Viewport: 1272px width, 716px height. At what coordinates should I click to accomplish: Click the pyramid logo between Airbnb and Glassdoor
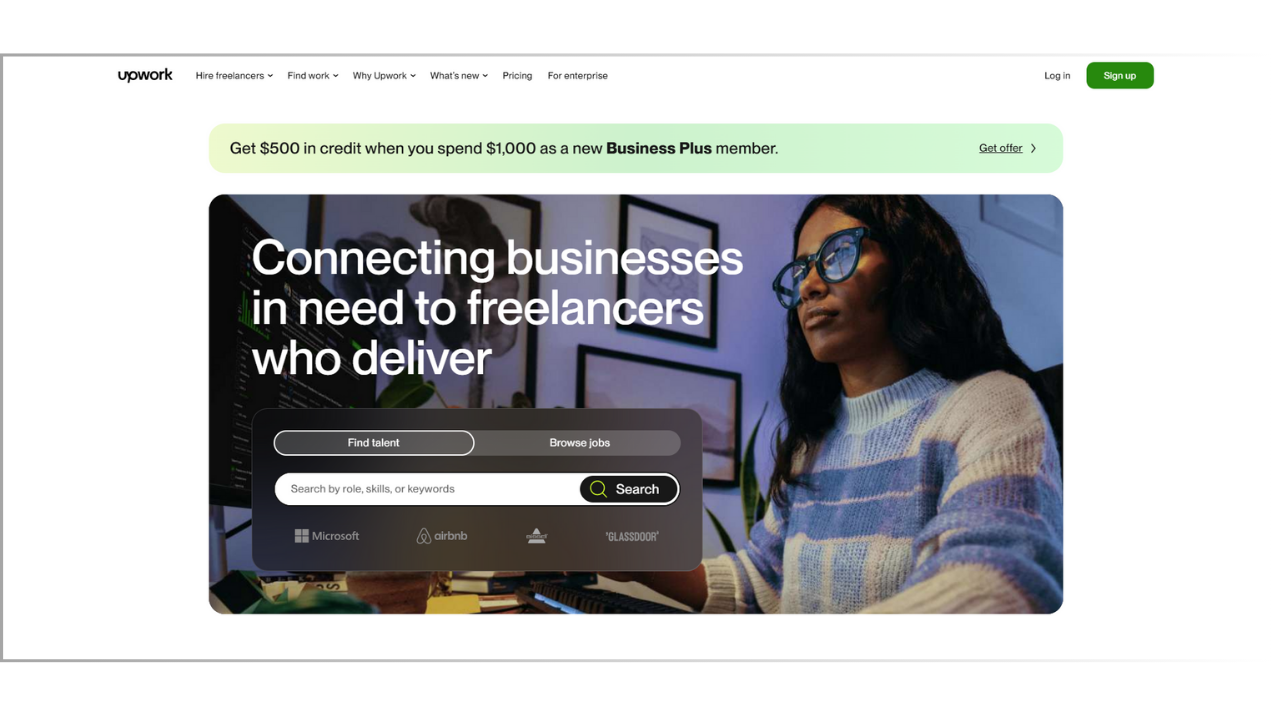point(537,536)
